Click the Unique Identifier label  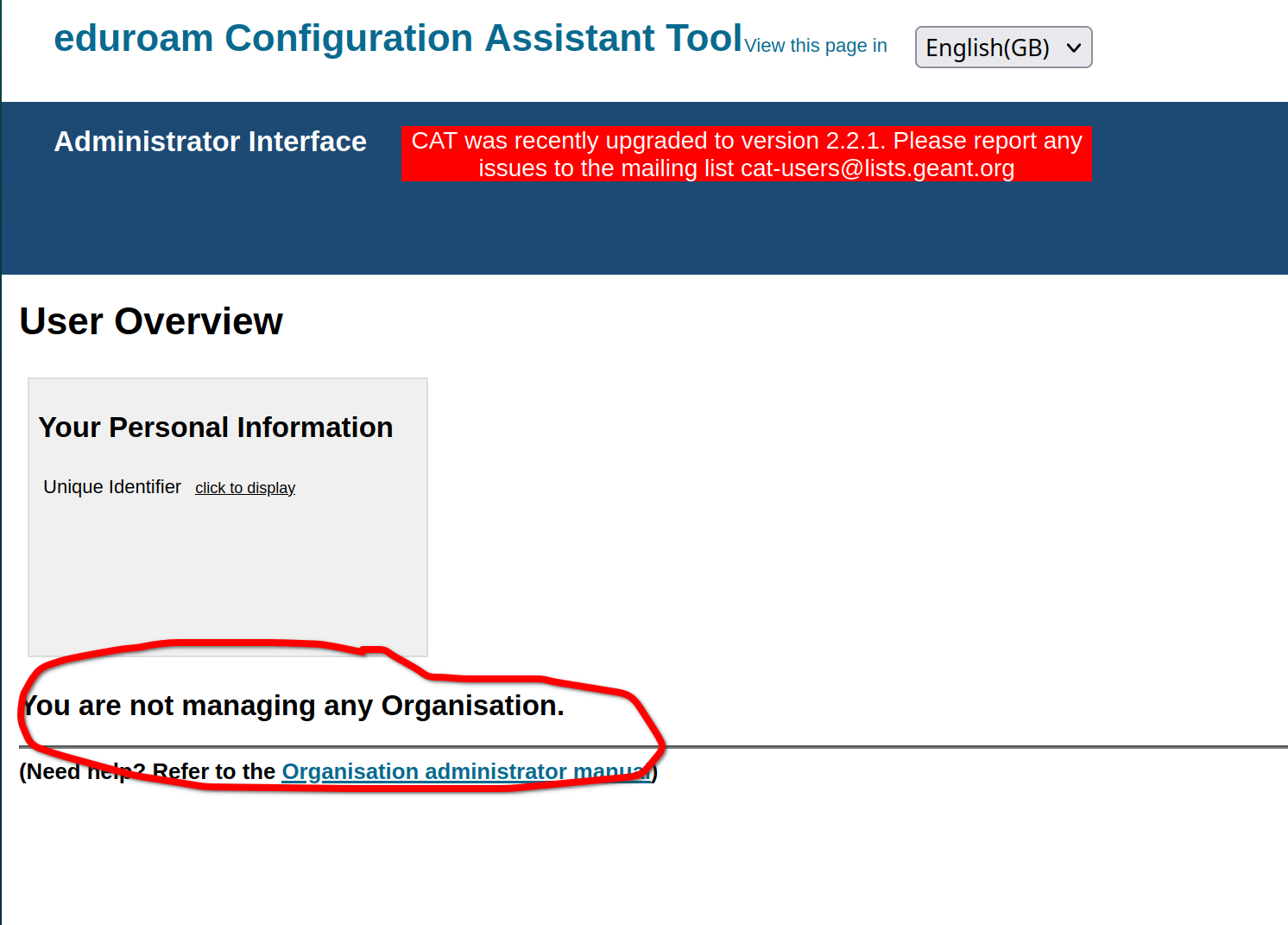(112, 487)
